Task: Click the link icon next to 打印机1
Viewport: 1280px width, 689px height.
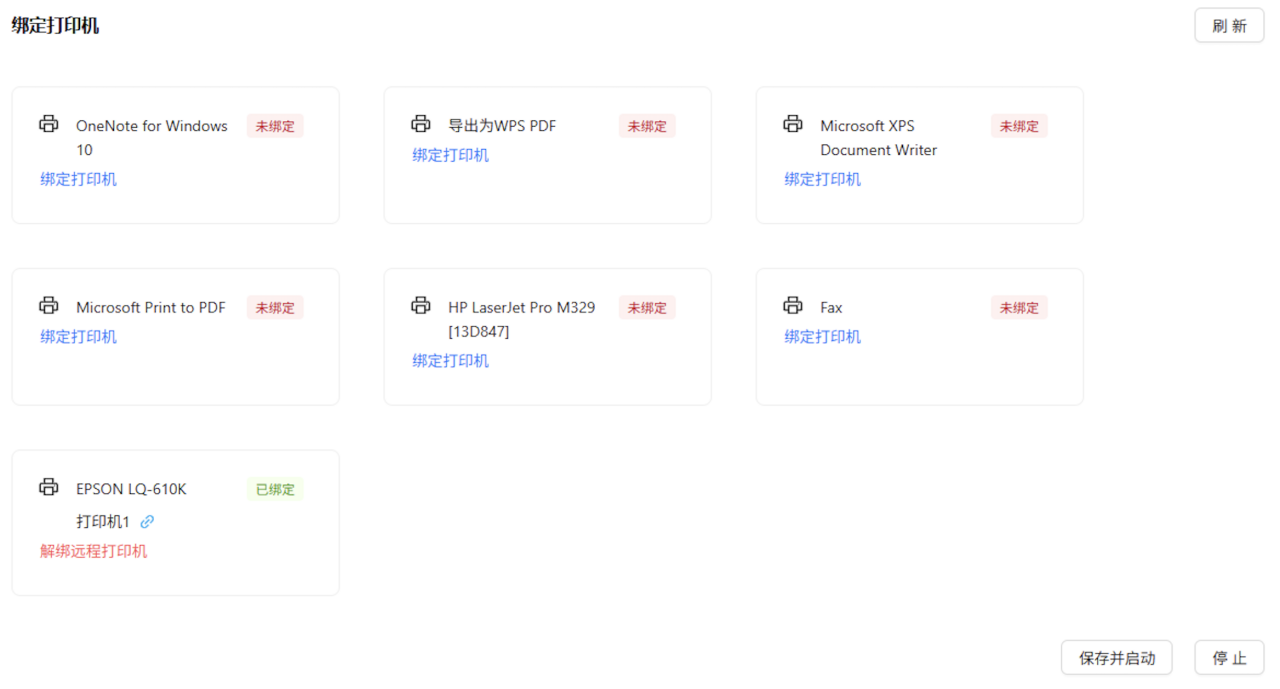Action: 147,522
